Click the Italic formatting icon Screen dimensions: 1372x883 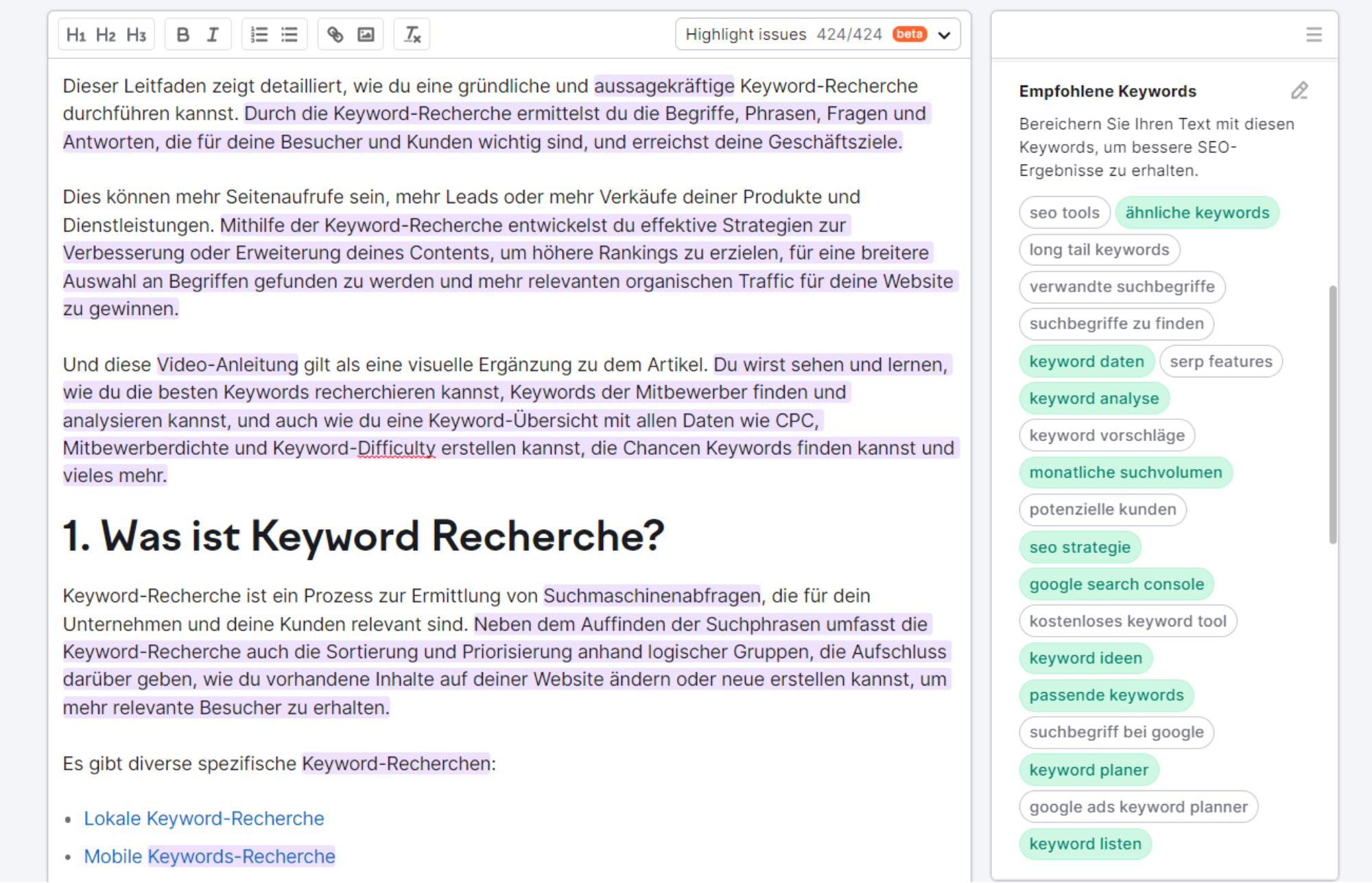(211, 36)
